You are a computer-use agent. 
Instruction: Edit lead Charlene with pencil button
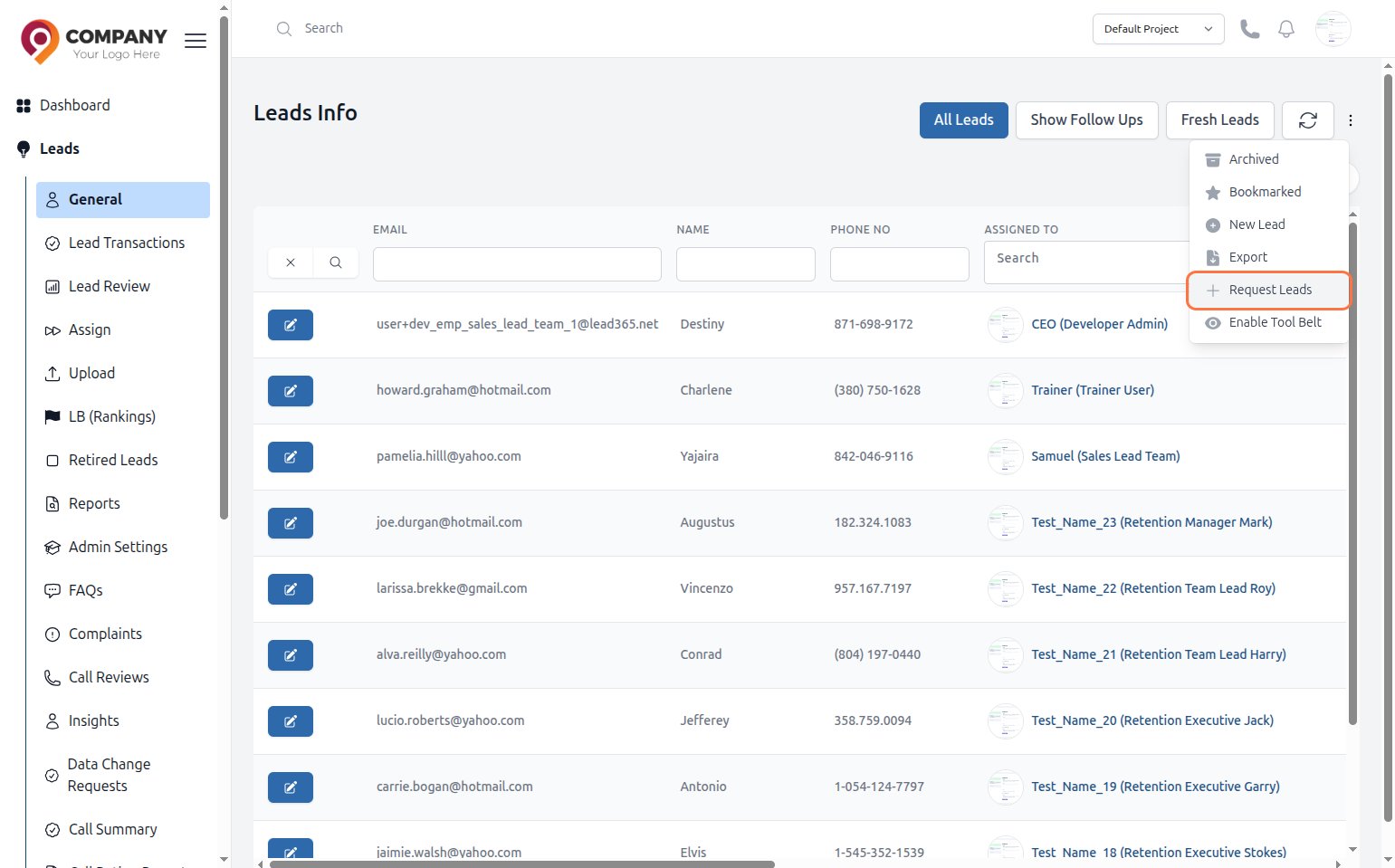click(291, 391)
